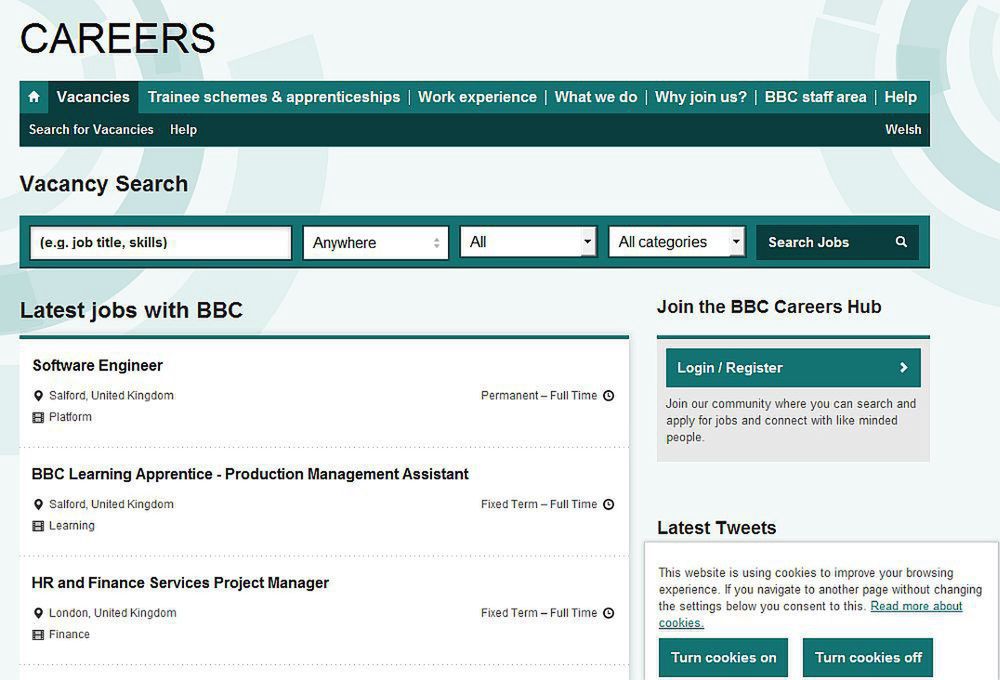Click clock icon on HR and Finance row

[608, 612]
